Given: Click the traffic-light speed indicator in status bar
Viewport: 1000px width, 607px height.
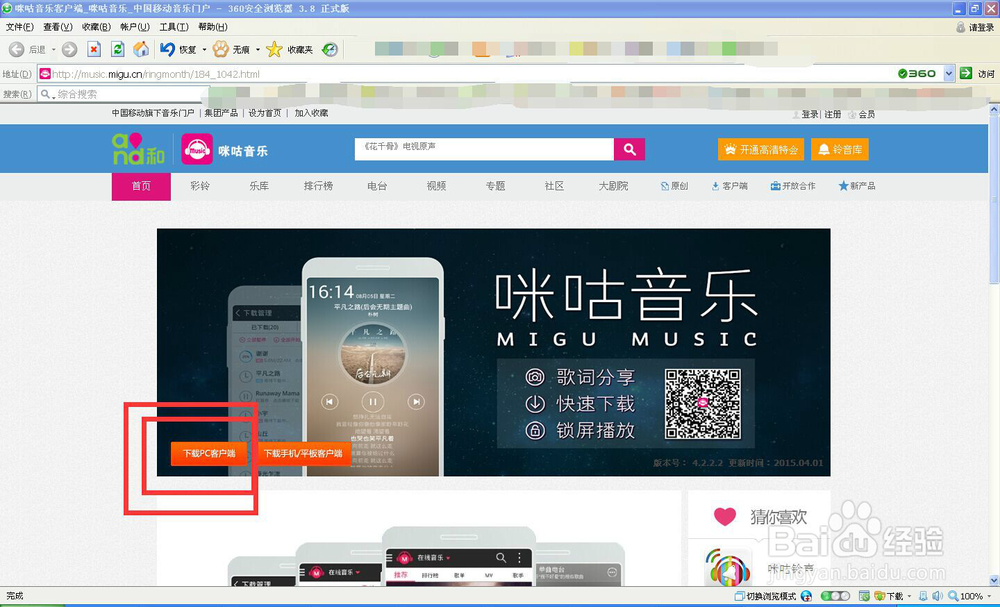Looking at the screenshot, I should [835, 596].
